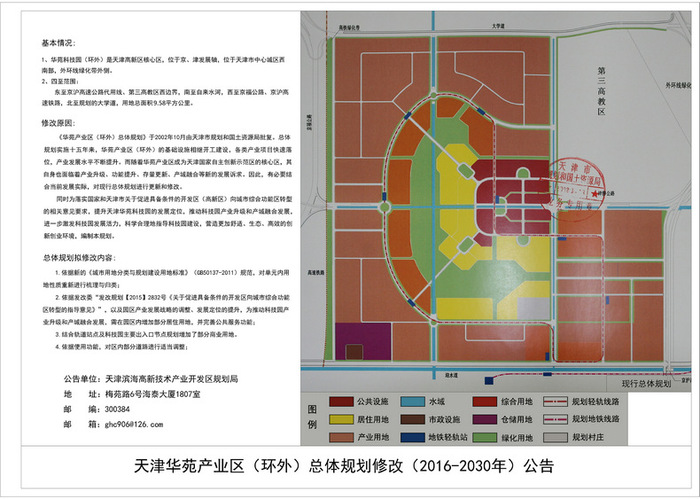Click the 水域 legend label
Viewport: 700px width, 499px height.
(437, 401)
